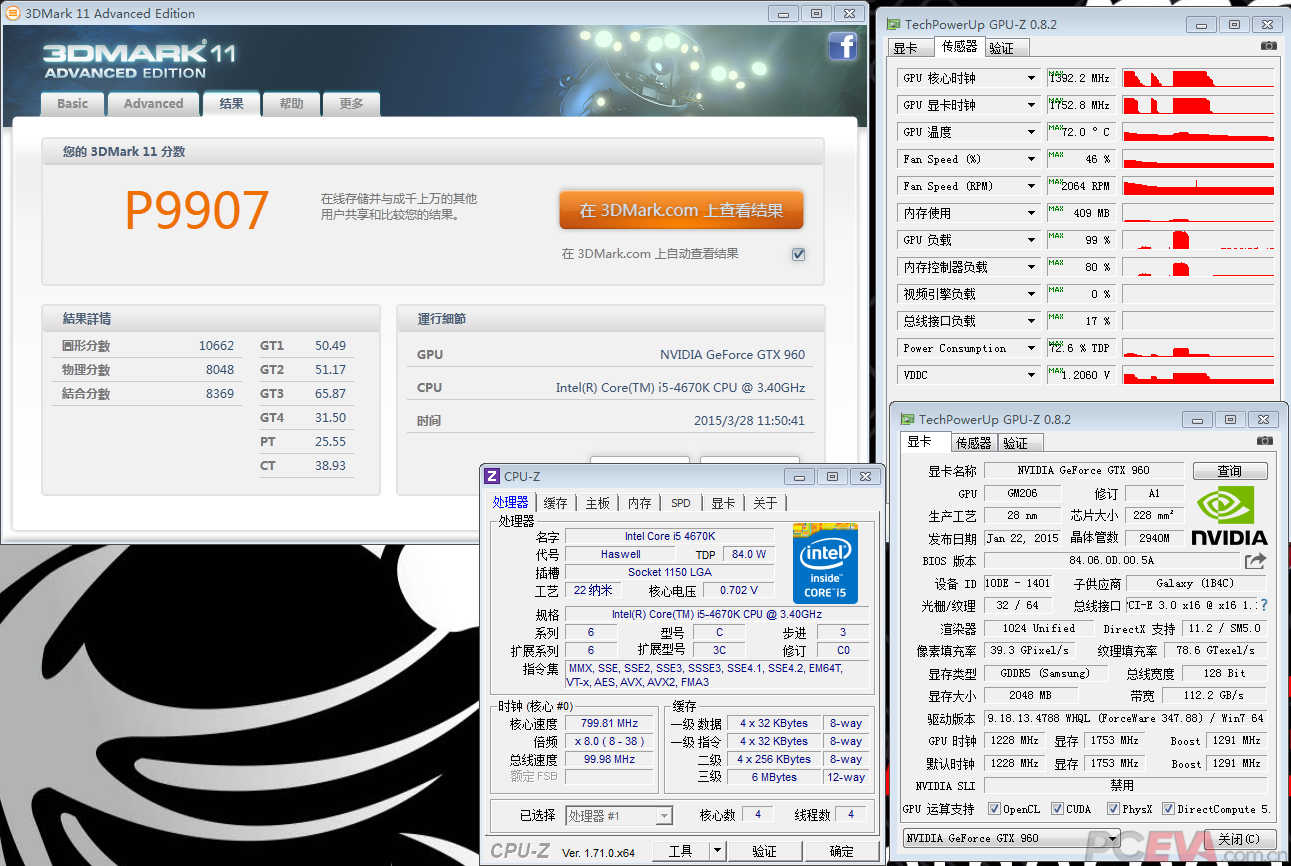The height and width of the screenshot is (866, 1291).
Task: Click the bus interface question mark icon
Action: tap(1264, 606)
